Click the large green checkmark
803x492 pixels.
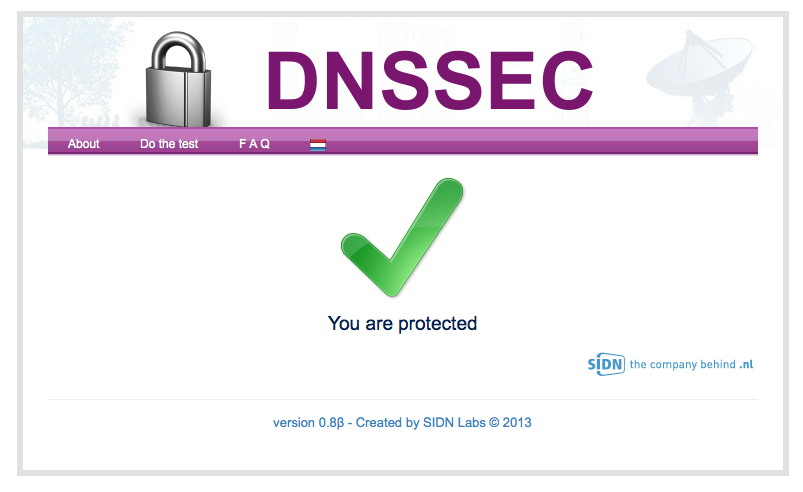click(402, 237)
